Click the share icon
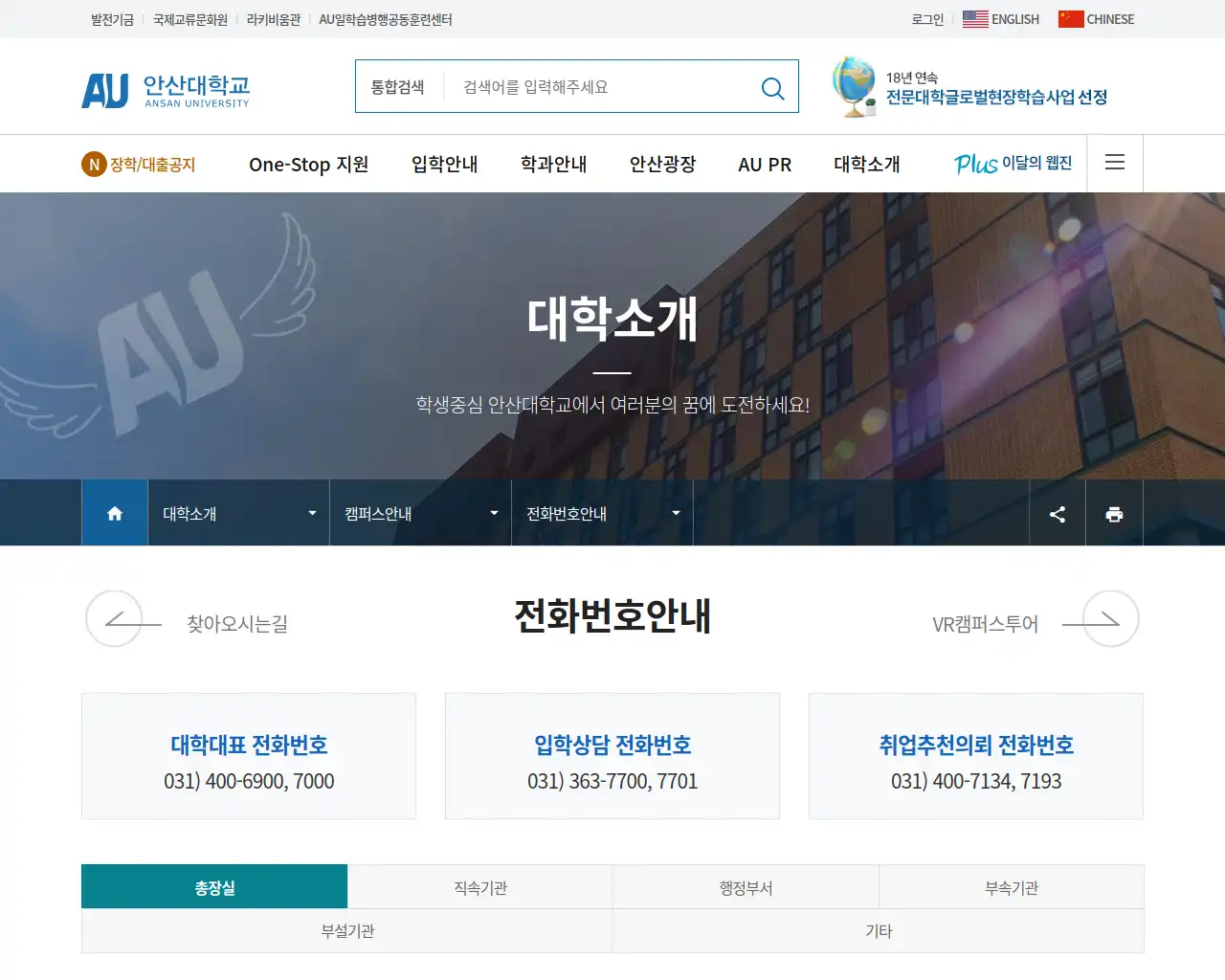1225x980 pixels. click(1057, 513)
